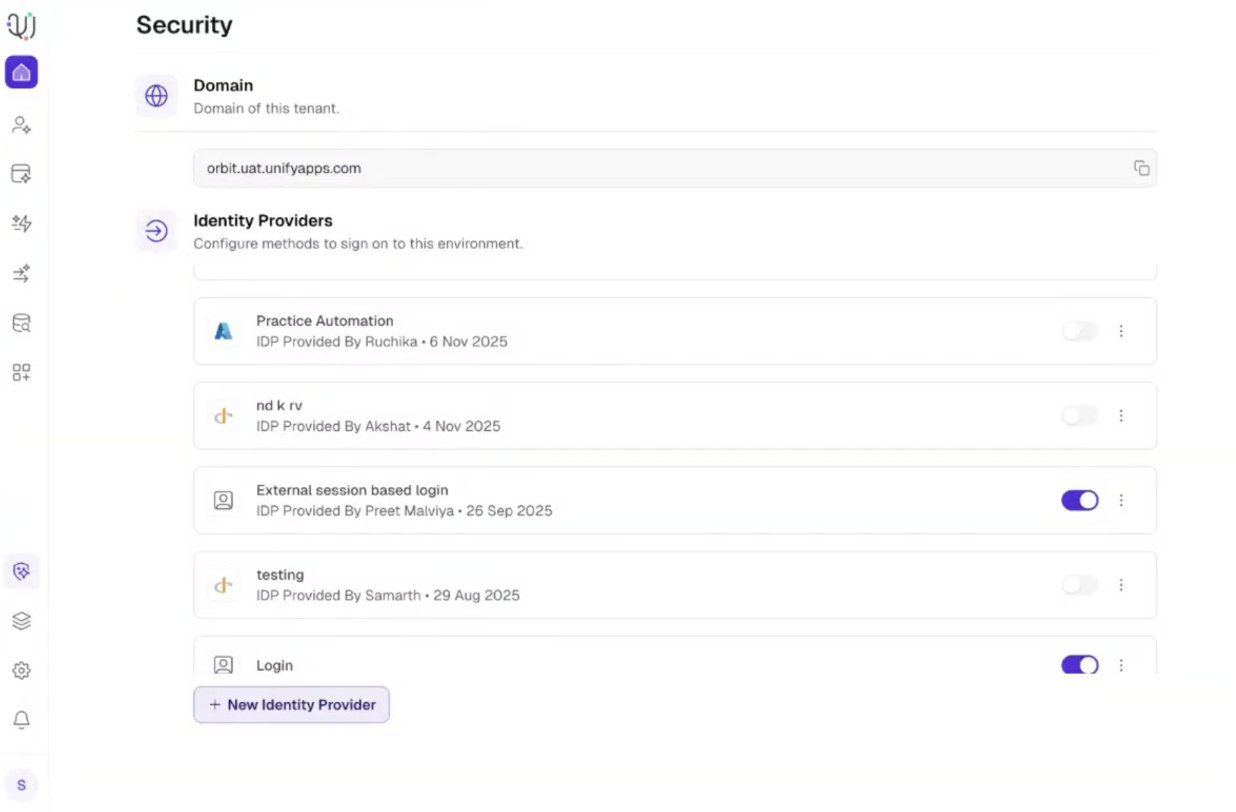The width and height of the screenshot is (1236, 812).
Task: Click the apps grid plus icon
Action: (x=21, y=372)
